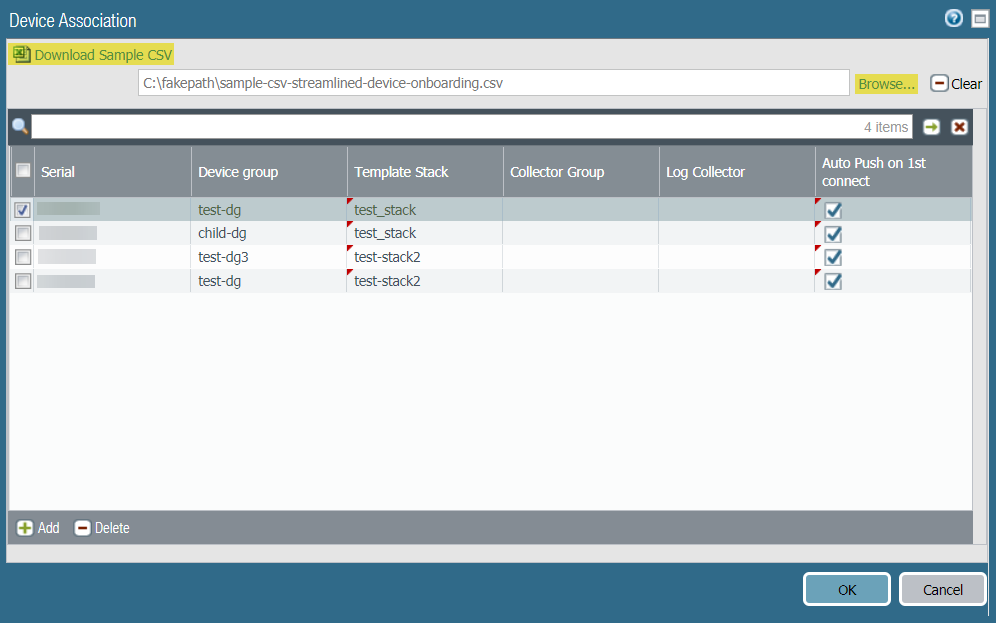This screenshot has width=997, height=623.
Task: Check the row checkbox for test-dg test-stack2
Action: pos(23,281)
